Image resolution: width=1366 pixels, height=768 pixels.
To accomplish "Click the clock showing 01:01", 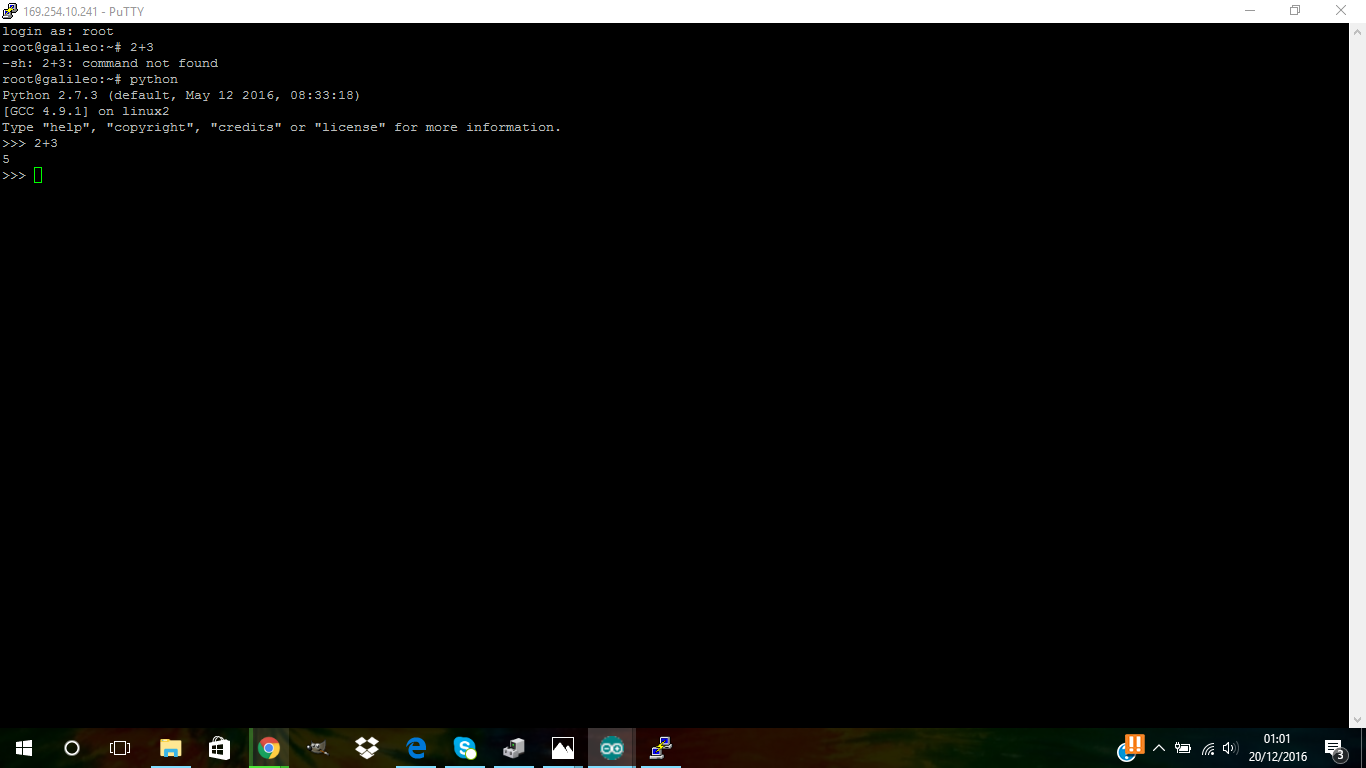I will [x=1277, y=748].
